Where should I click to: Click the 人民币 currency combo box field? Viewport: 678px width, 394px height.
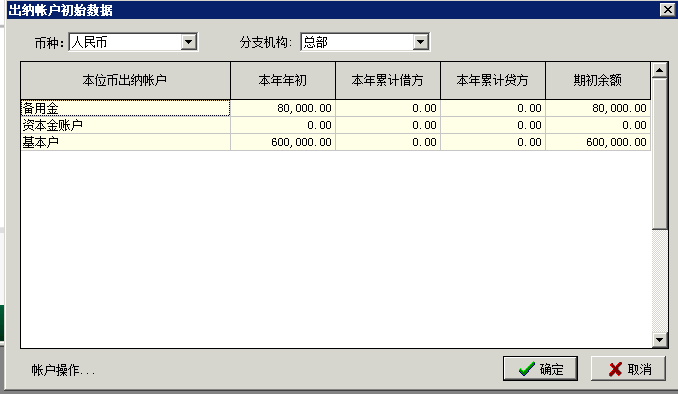(x=133, y=42)
